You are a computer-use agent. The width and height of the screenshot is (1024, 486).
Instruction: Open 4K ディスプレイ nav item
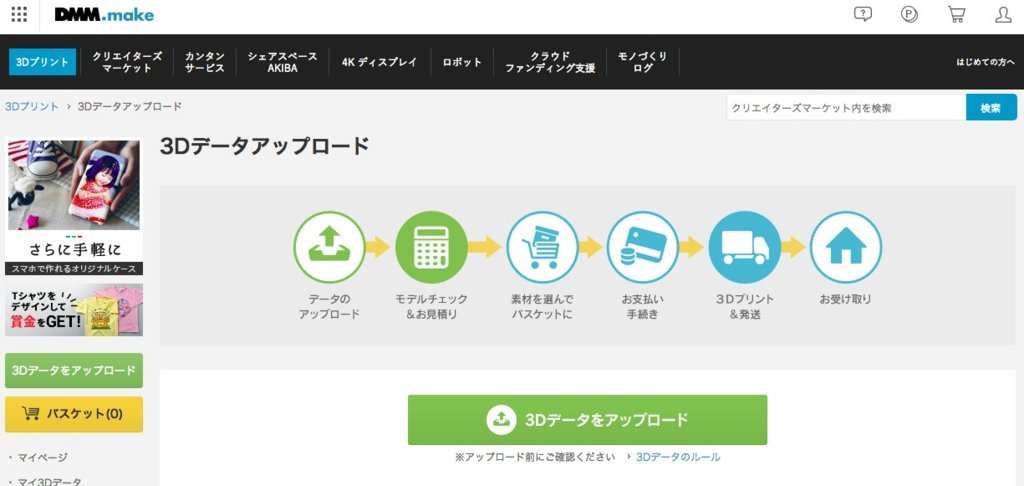(379, 62)
